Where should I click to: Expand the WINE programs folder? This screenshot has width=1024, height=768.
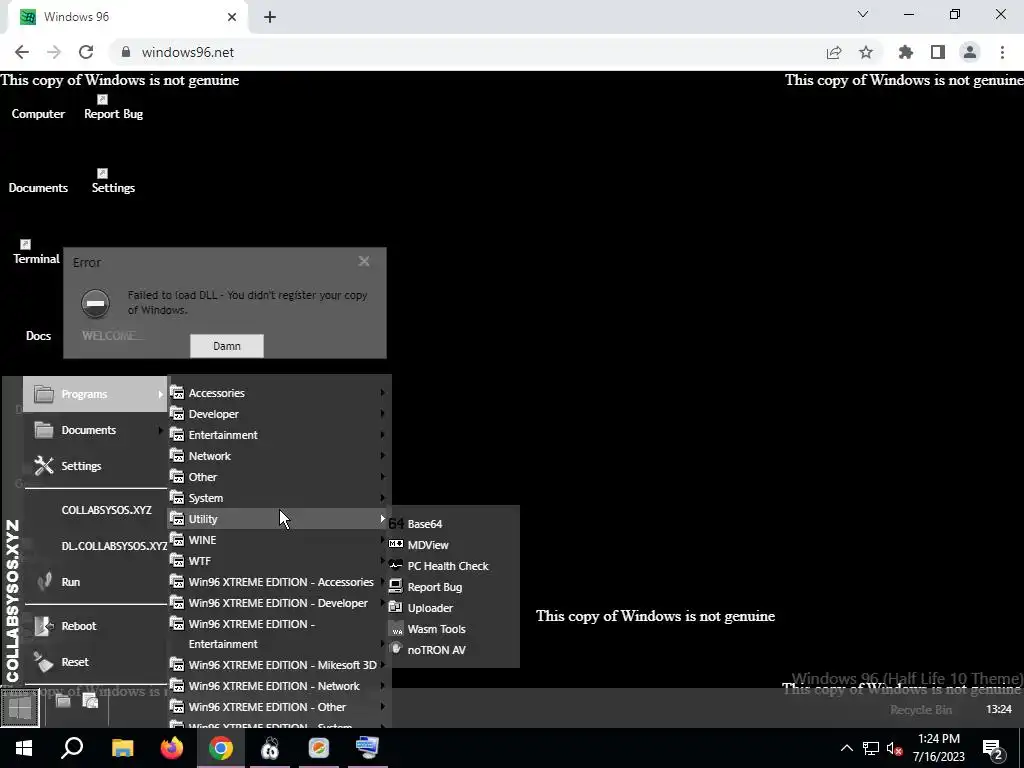(x=279, y=539)
